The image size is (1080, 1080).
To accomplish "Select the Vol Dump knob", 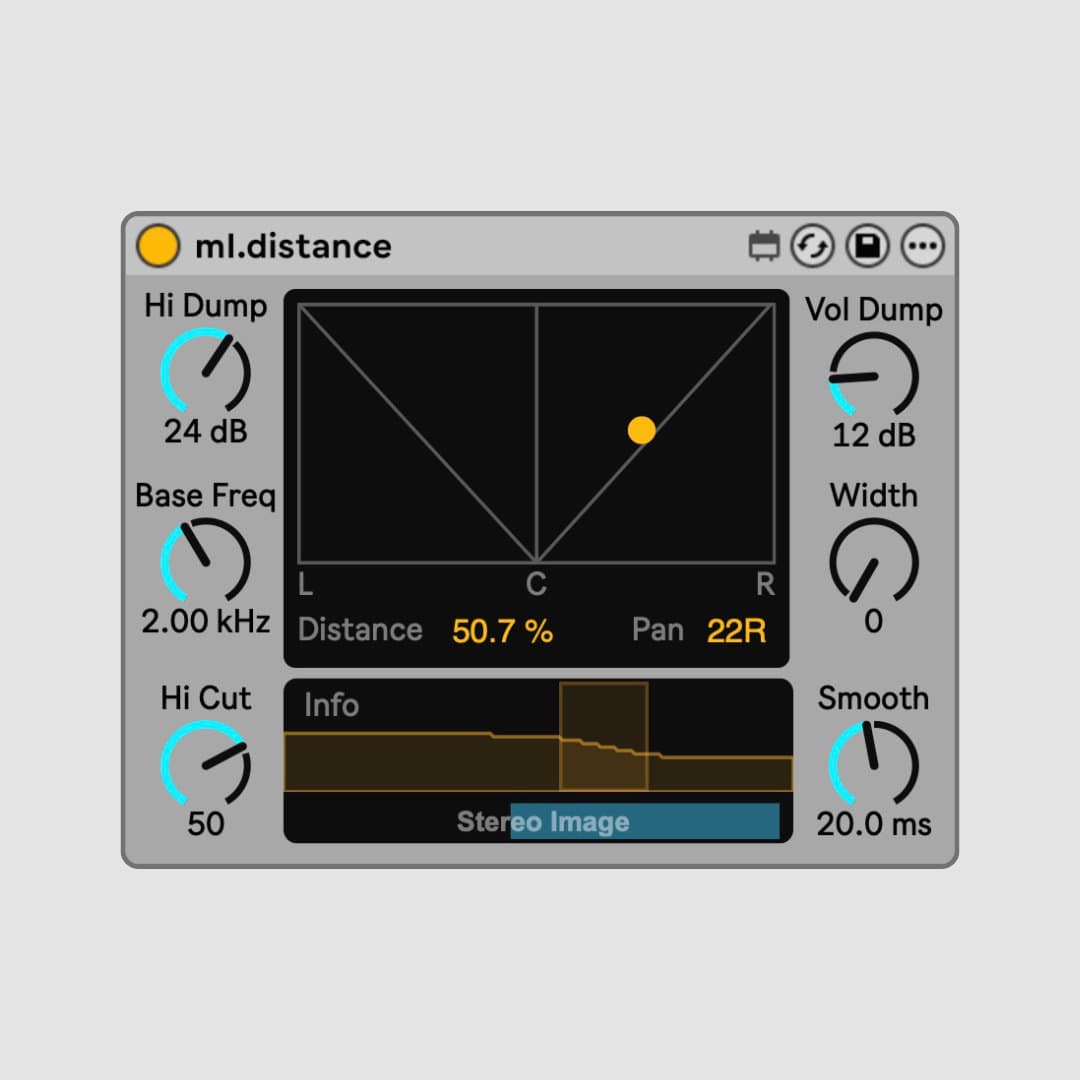I will click(874, 376).
